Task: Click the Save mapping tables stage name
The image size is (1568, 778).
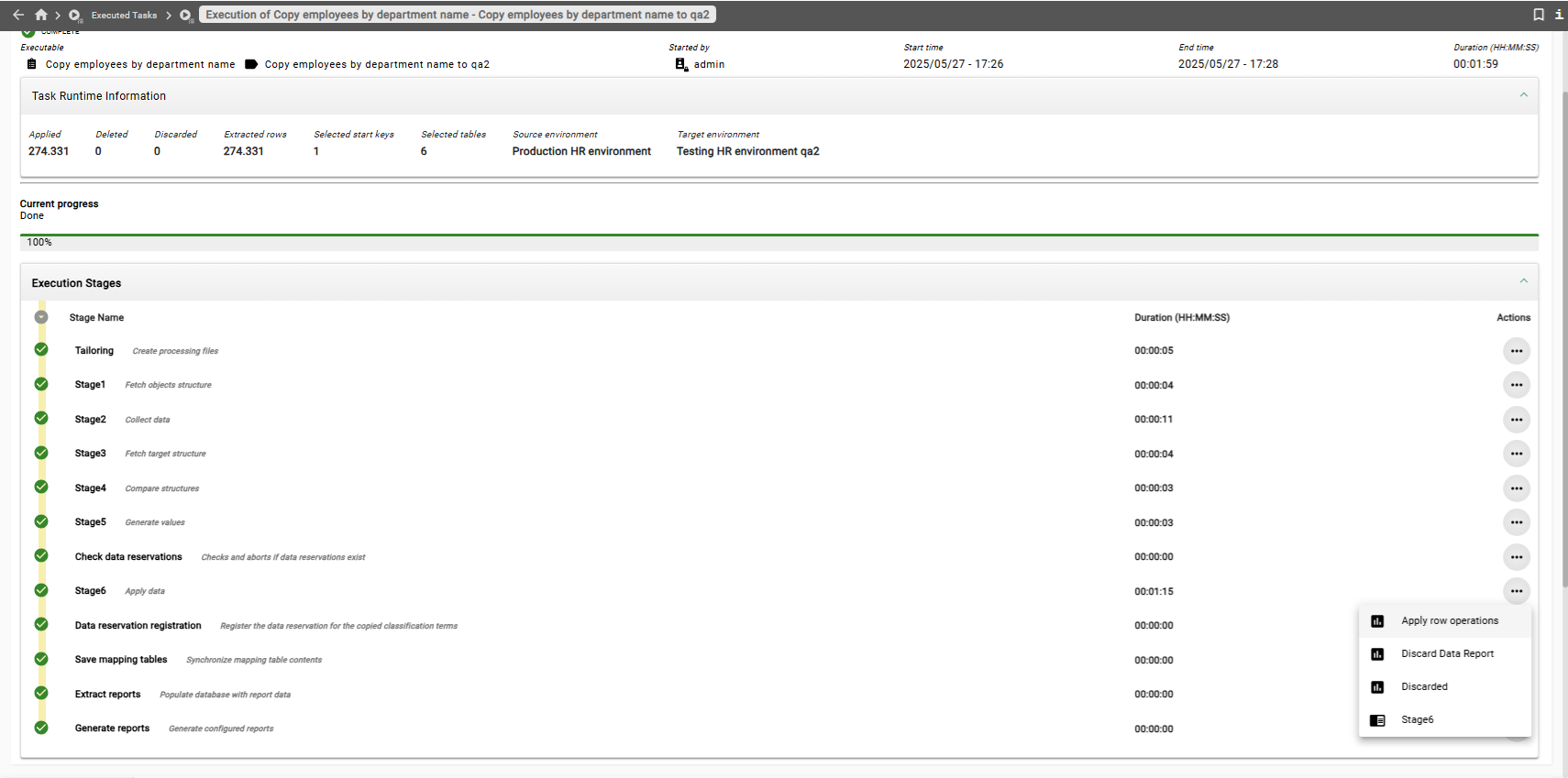Action: pos(121,660)
